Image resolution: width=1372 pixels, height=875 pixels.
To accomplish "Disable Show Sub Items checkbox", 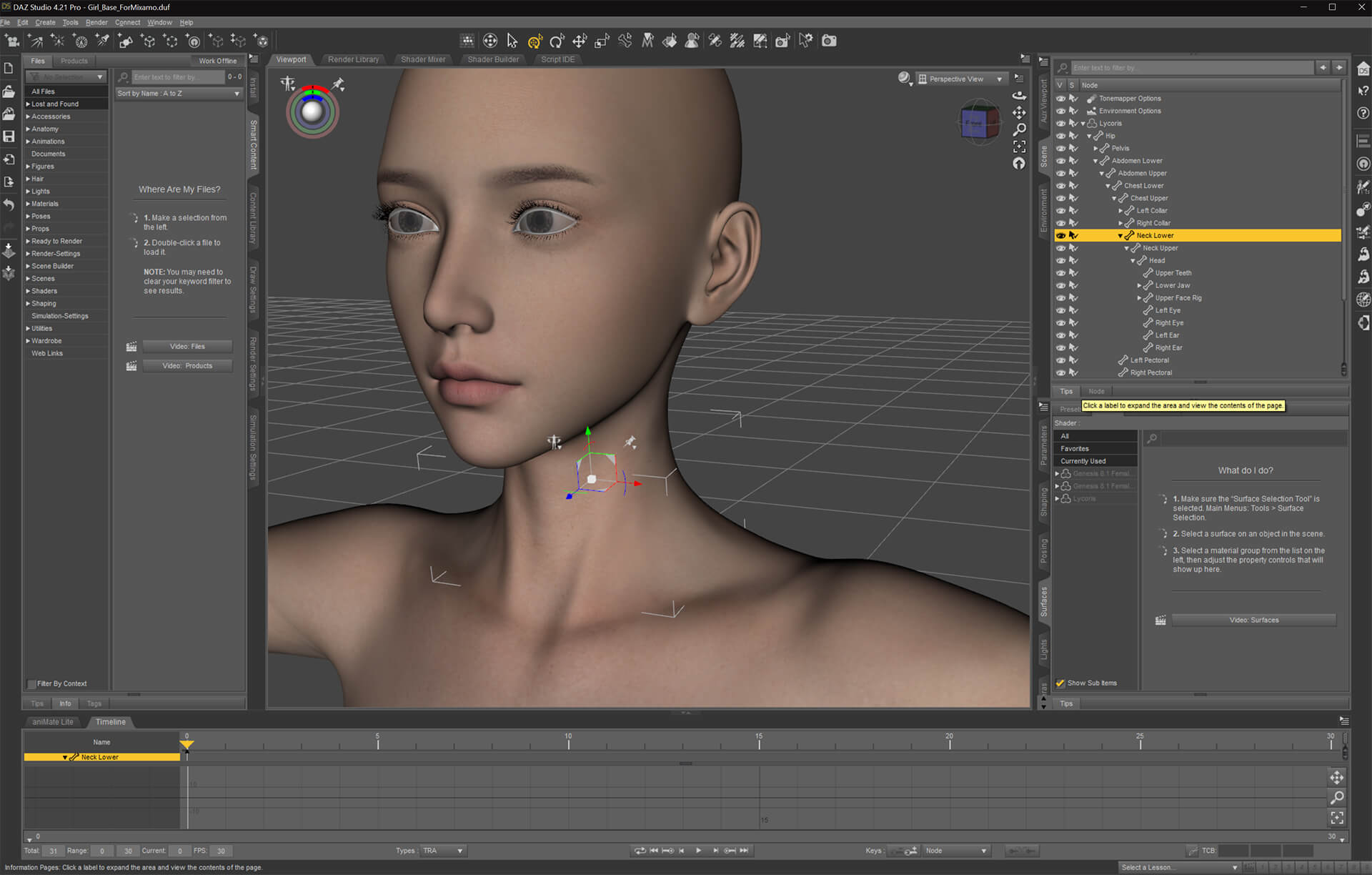I will click(x=1060, y=683).
